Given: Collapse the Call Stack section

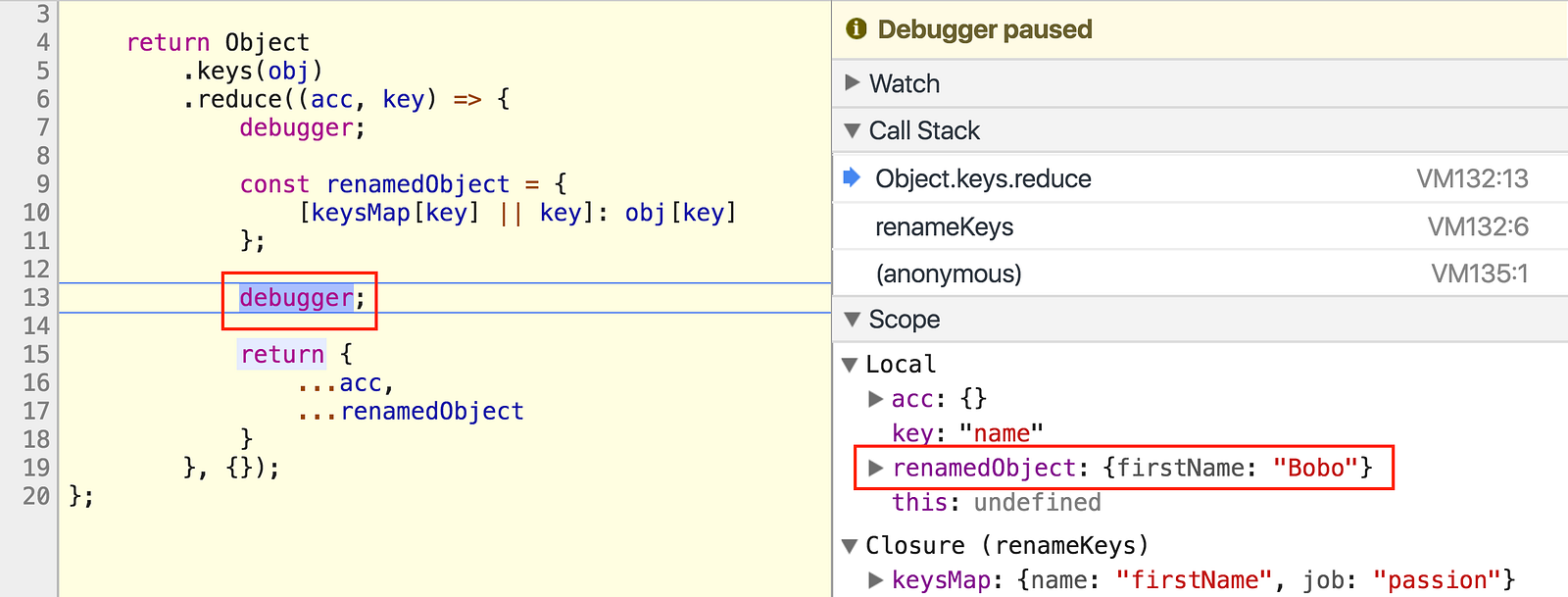Looking at the screenshot, I should pos(852,130).
